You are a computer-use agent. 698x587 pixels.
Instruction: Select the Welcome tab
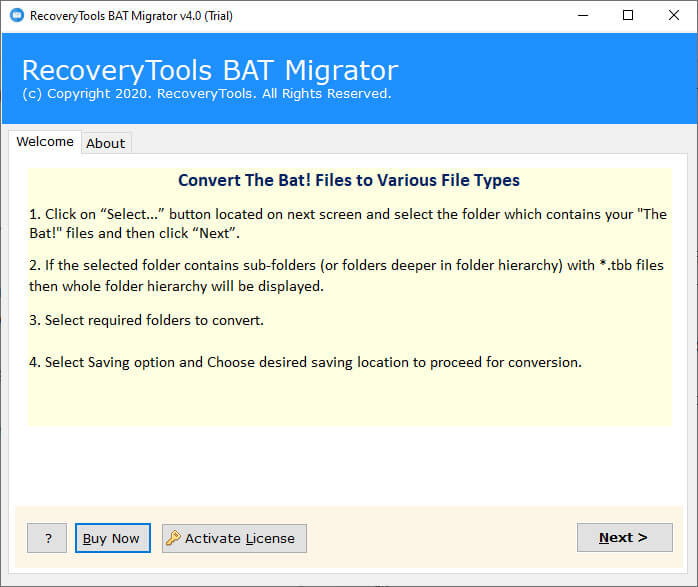(x=45, y=142)
